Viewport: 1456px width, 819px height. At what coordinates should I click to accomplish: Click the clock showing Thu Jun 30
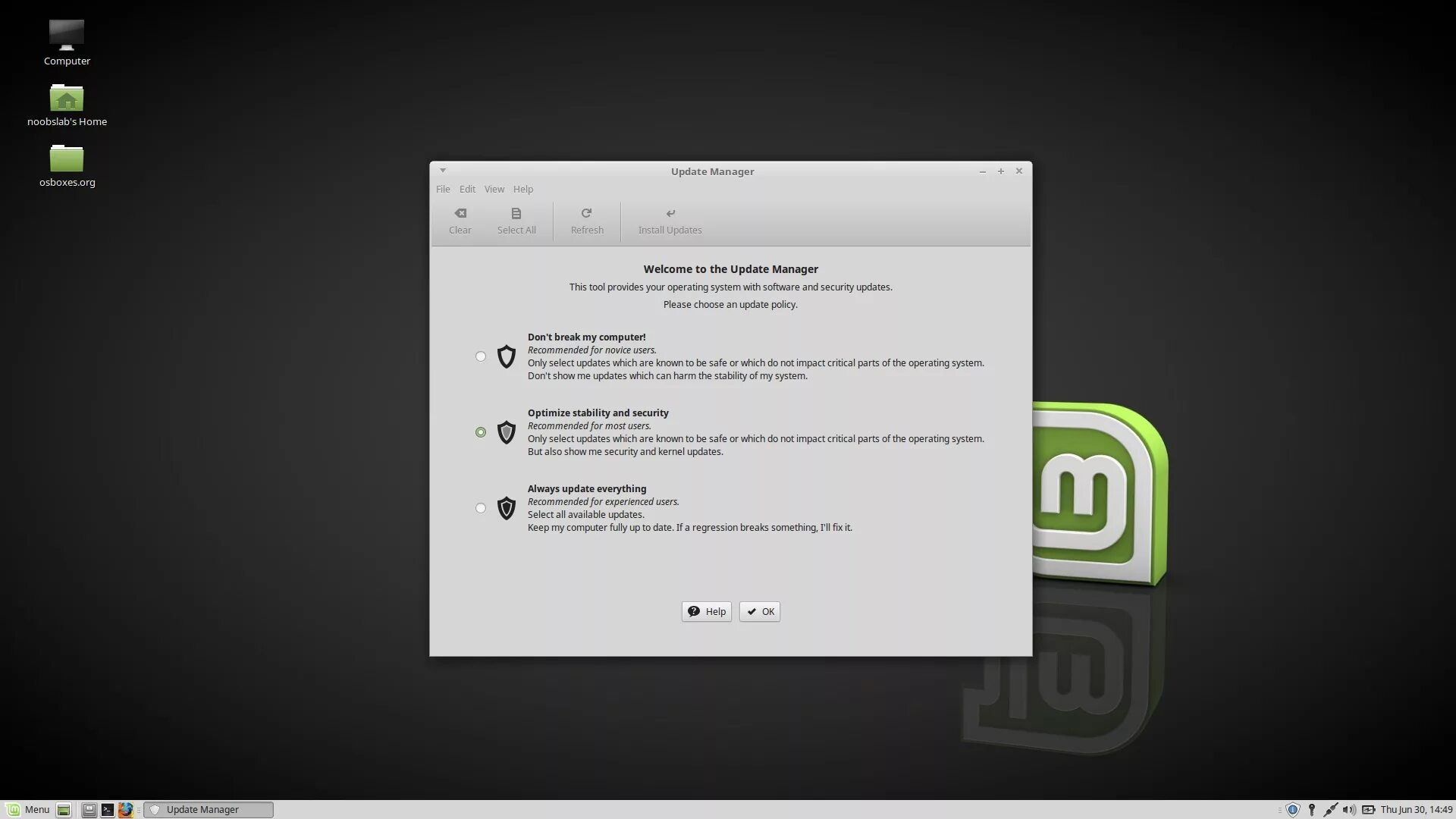(1416, 810)
